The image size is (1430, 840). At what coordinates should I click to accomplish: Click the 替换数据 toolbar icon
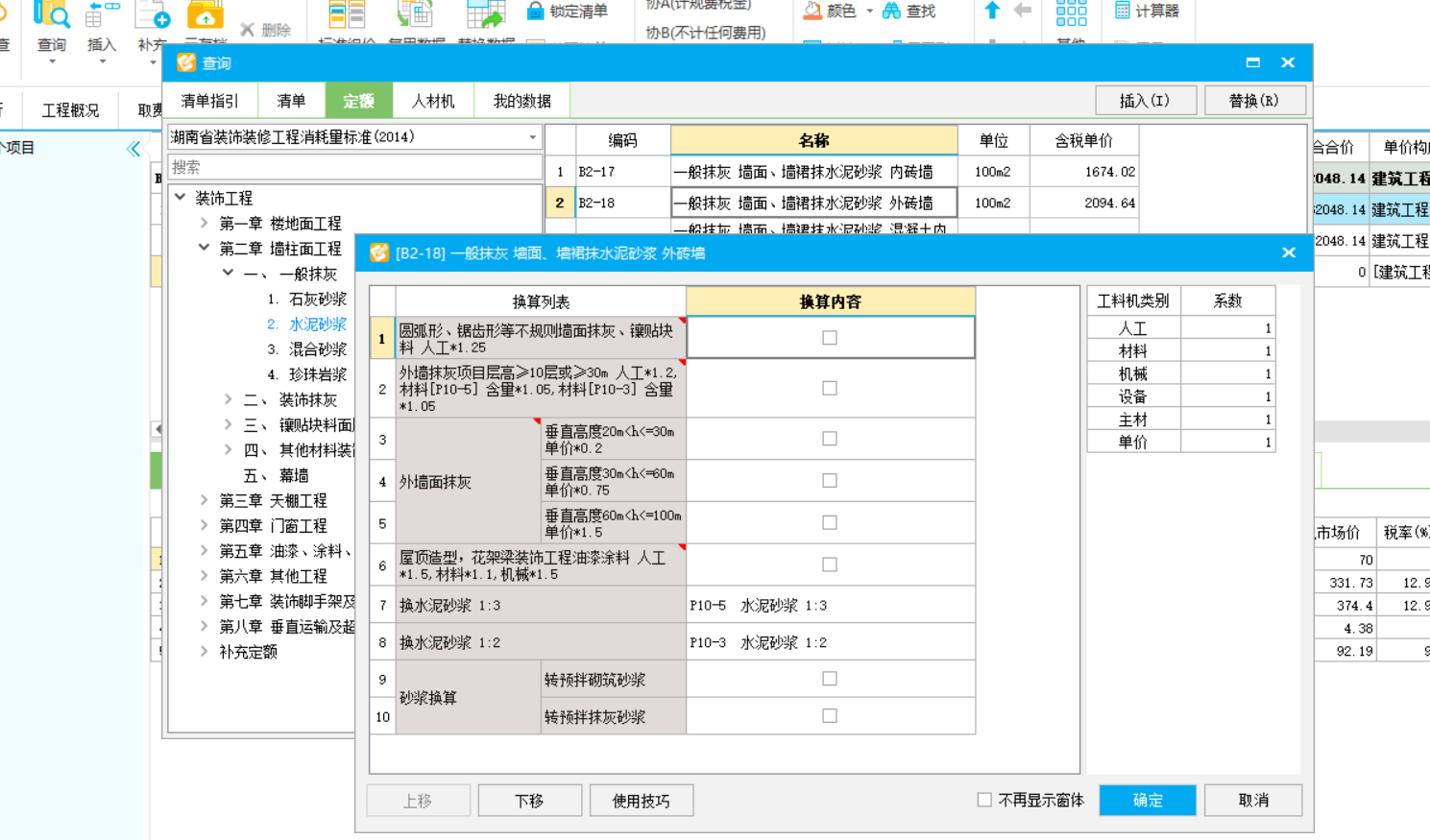(485, 14)
